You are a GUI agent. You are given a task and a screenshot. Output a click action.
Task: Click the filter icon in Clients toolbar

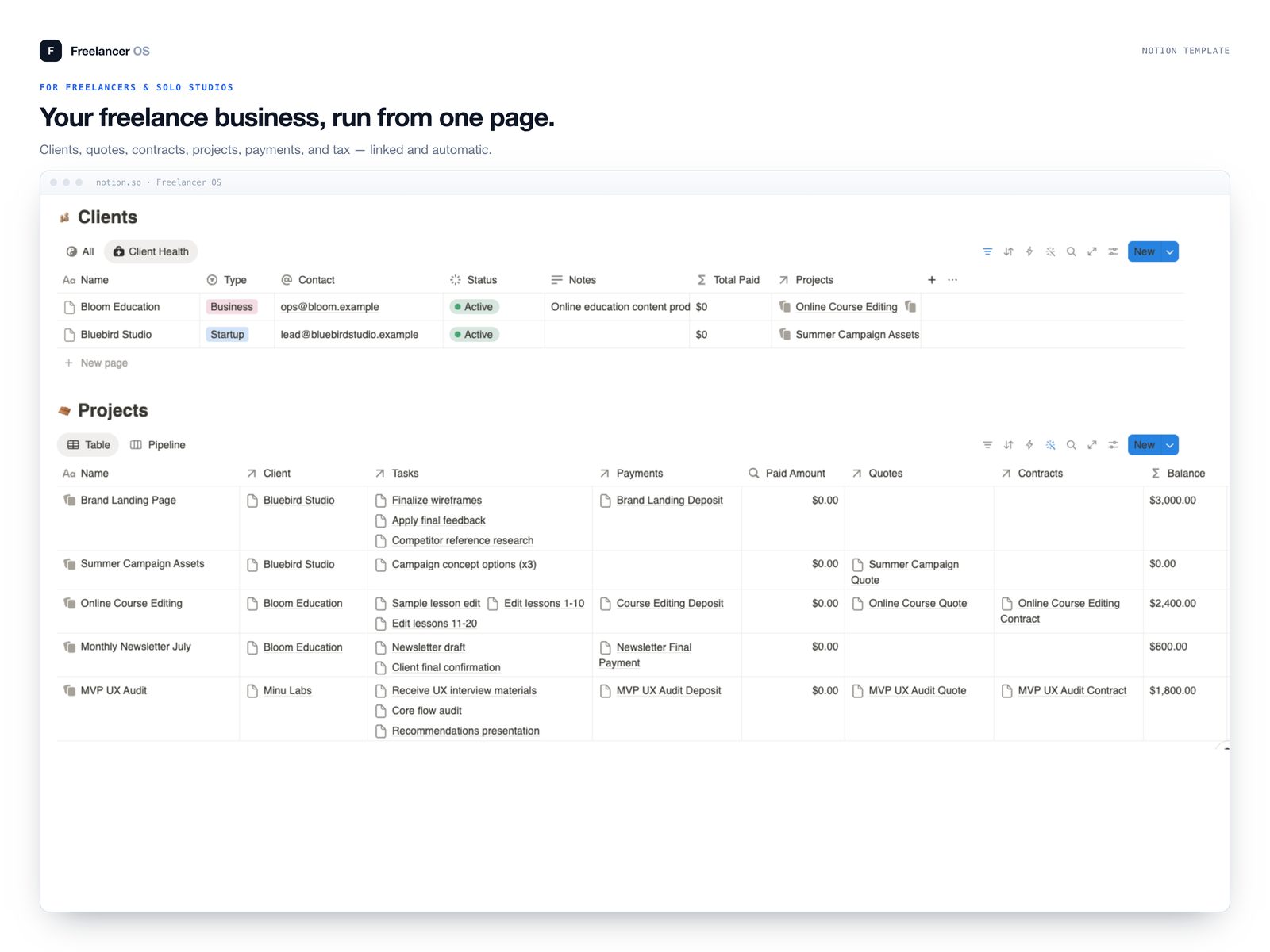(x=987, y=251)
